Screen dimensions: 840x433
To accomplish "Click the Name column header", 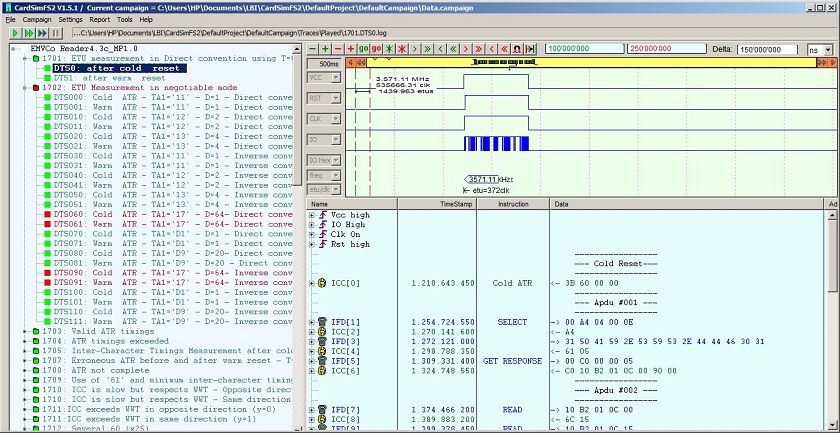I will (352, 204).
